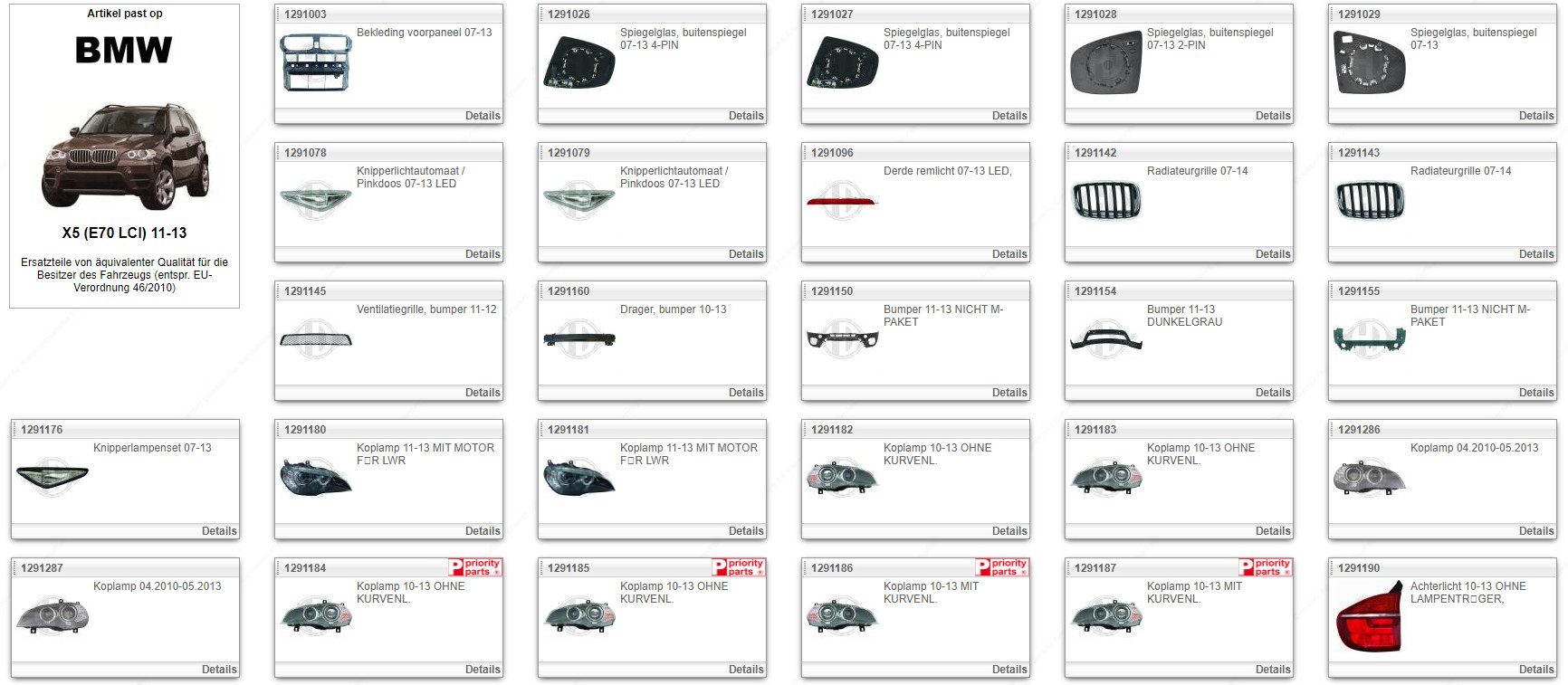Show Details for Drager bumper 1291160
Viewport: 1568px width, 685px height.
coord(745,393)
